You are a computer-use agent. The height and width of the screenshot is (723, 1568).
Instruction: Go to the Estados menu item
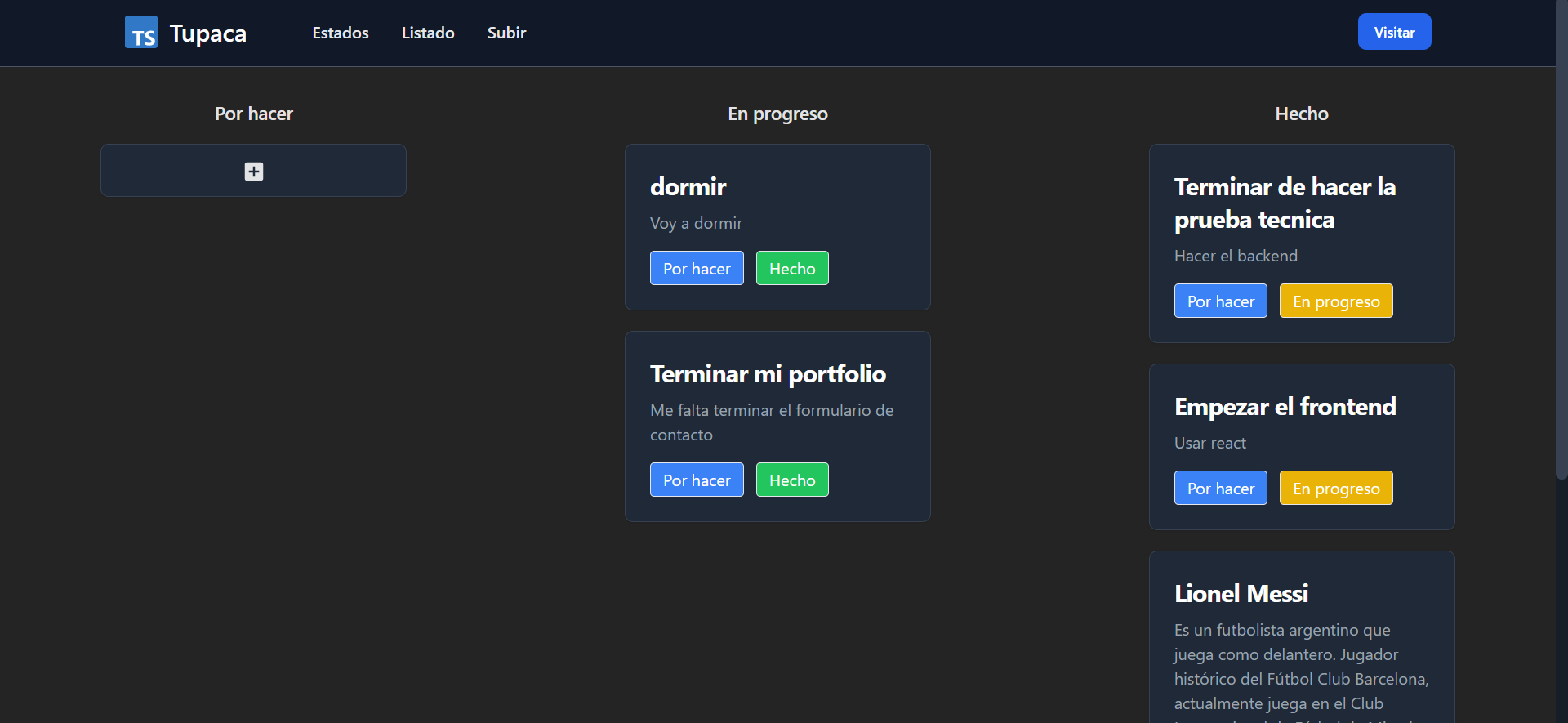click(341, 33)
